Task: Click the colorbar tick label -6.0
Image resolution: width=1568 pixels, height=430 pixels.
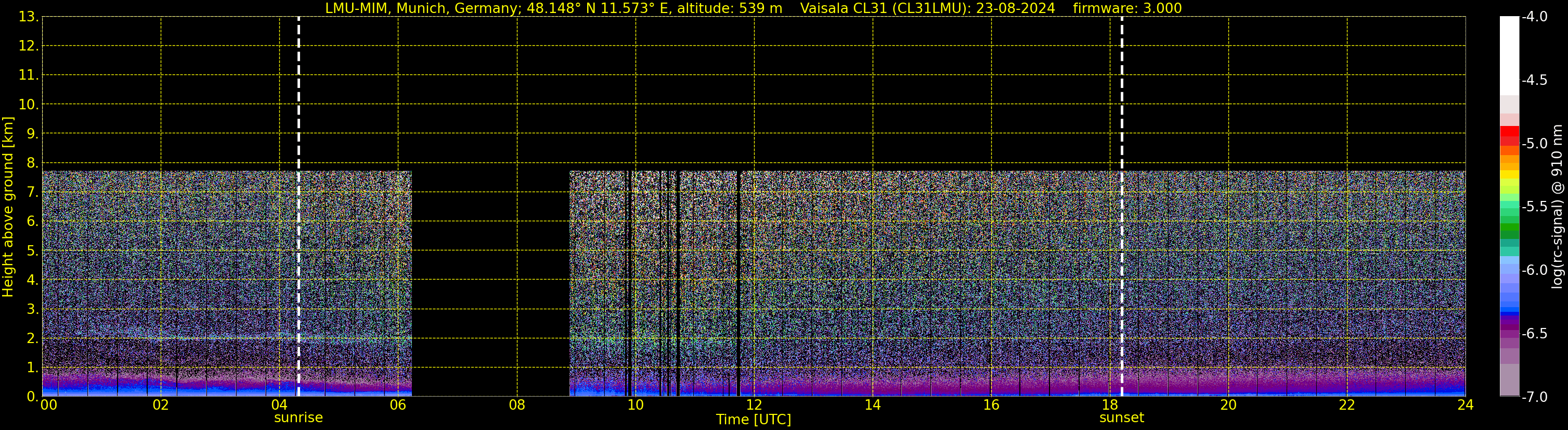Action: coord(1534,270)
